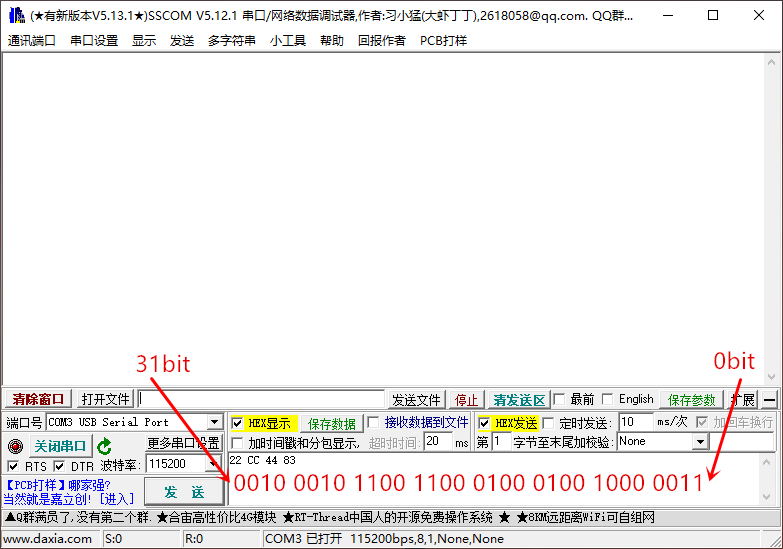Enable the RTS checkbox

(x=13, y=466)
